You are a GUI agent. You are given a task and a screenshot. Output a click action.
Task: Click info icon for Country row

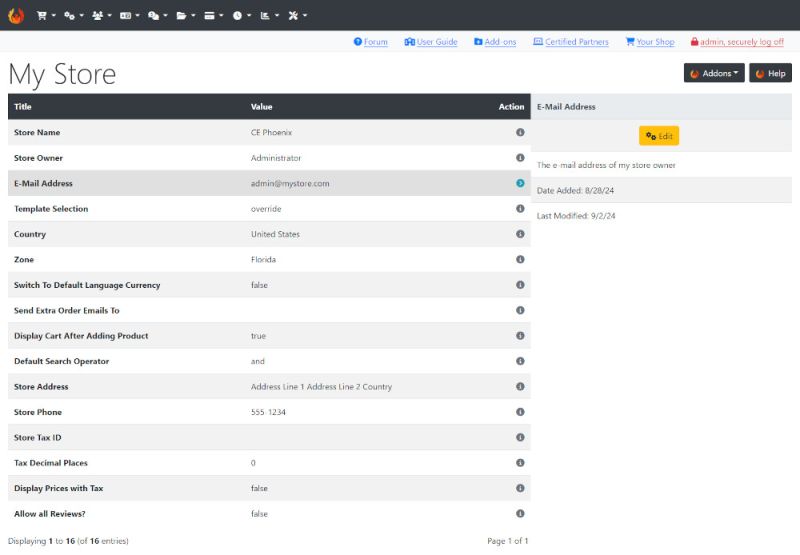pyautogui.click(x=520, y=234)
